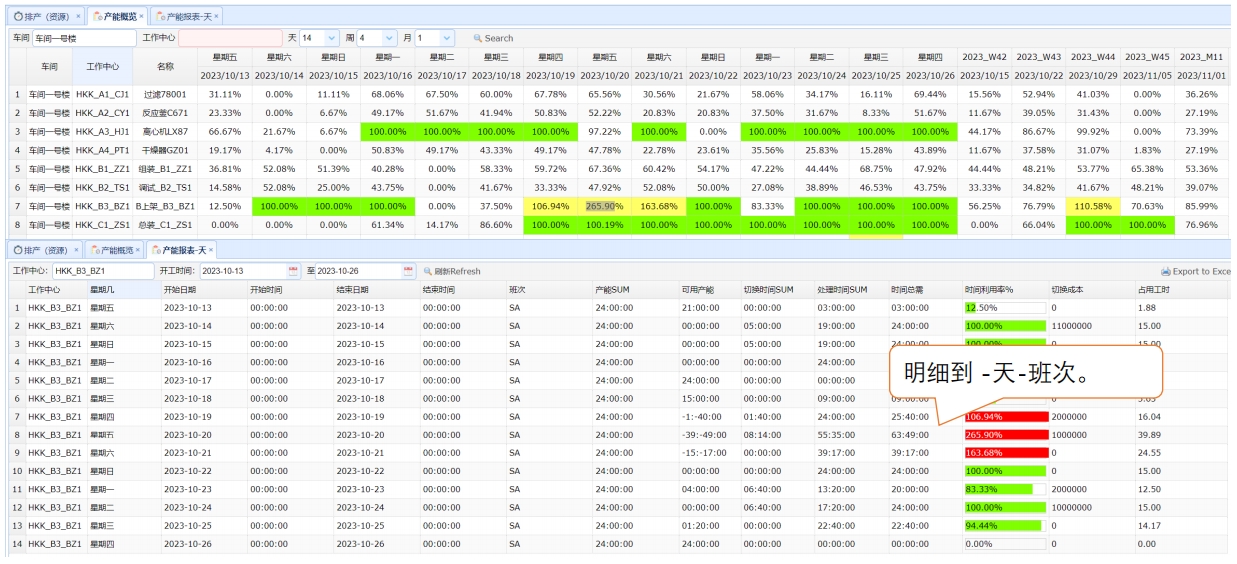The height and width of the screenshot is (564, 1237).
Task: Close the upper 排产（资源） tab
Action: 78,16
